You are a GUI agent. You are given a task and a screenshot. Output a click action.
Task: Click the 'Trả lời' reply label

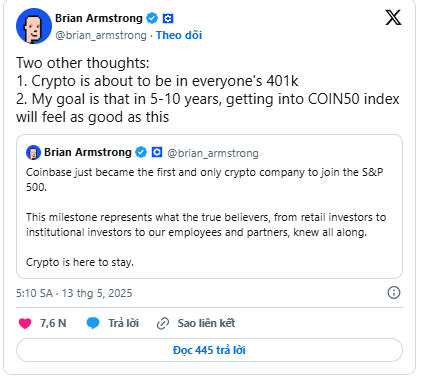[x=123, y=323]
